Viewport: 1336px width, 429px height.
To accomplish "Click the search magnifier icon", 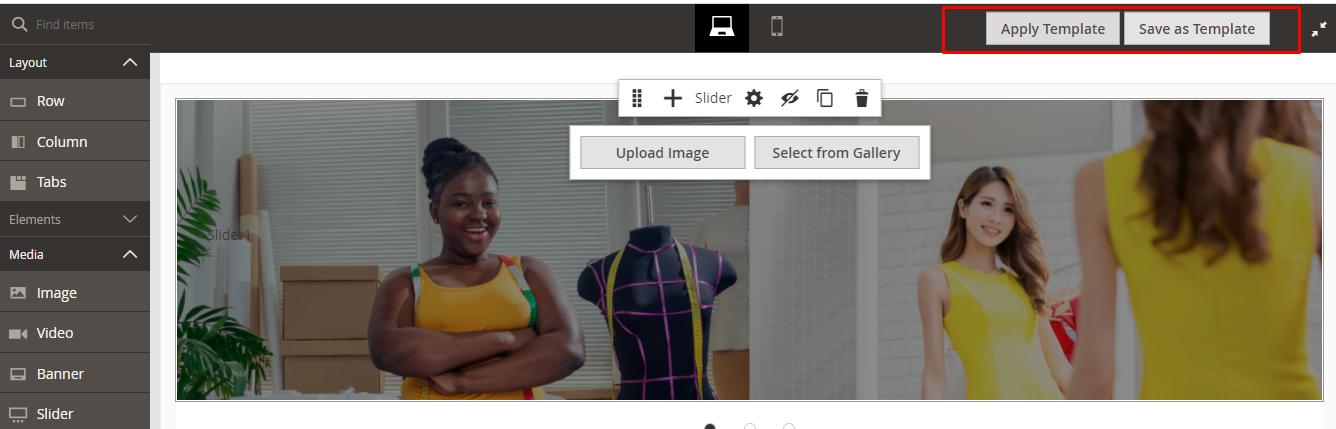I will click(19, 24).
